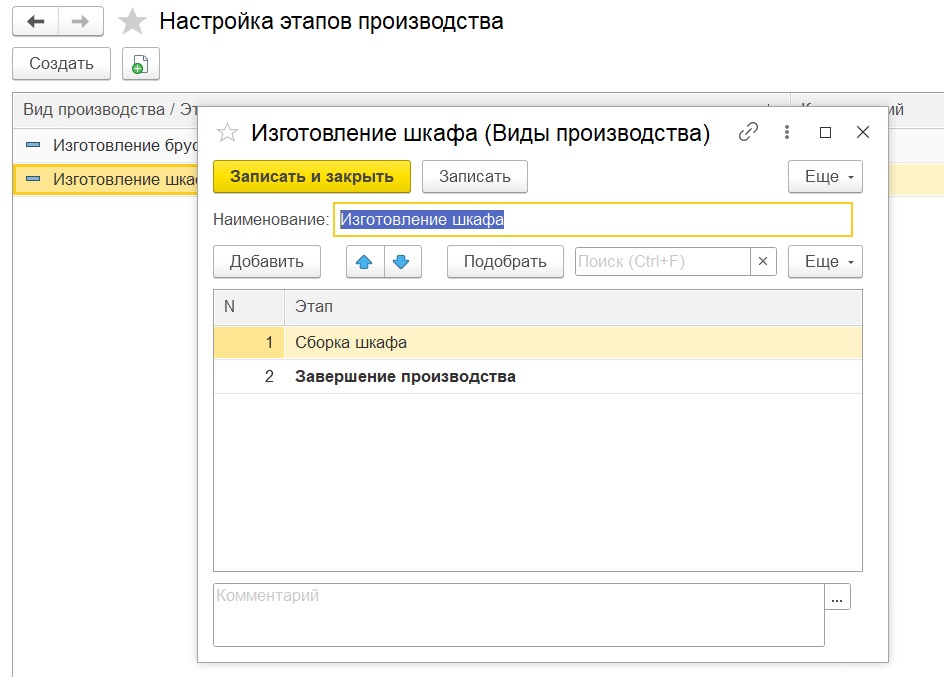Click Записать и закрыть
944x677 pixels.
[x=312, y=177]
